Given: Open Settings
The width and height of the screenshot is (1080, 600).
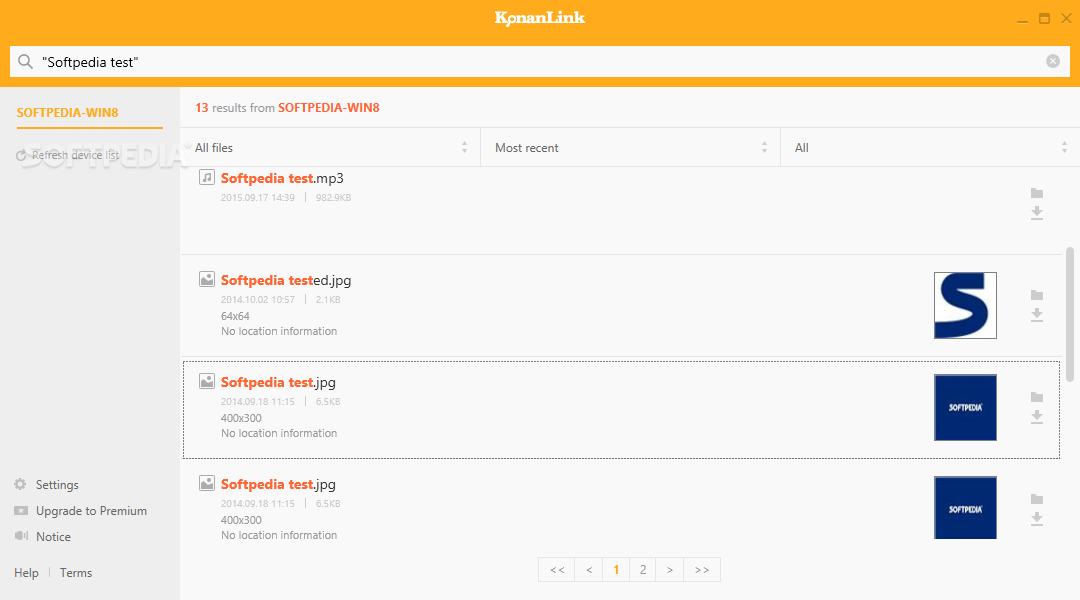Looking at the screenshot, I should pyautogui.click(x=57, y=484).
